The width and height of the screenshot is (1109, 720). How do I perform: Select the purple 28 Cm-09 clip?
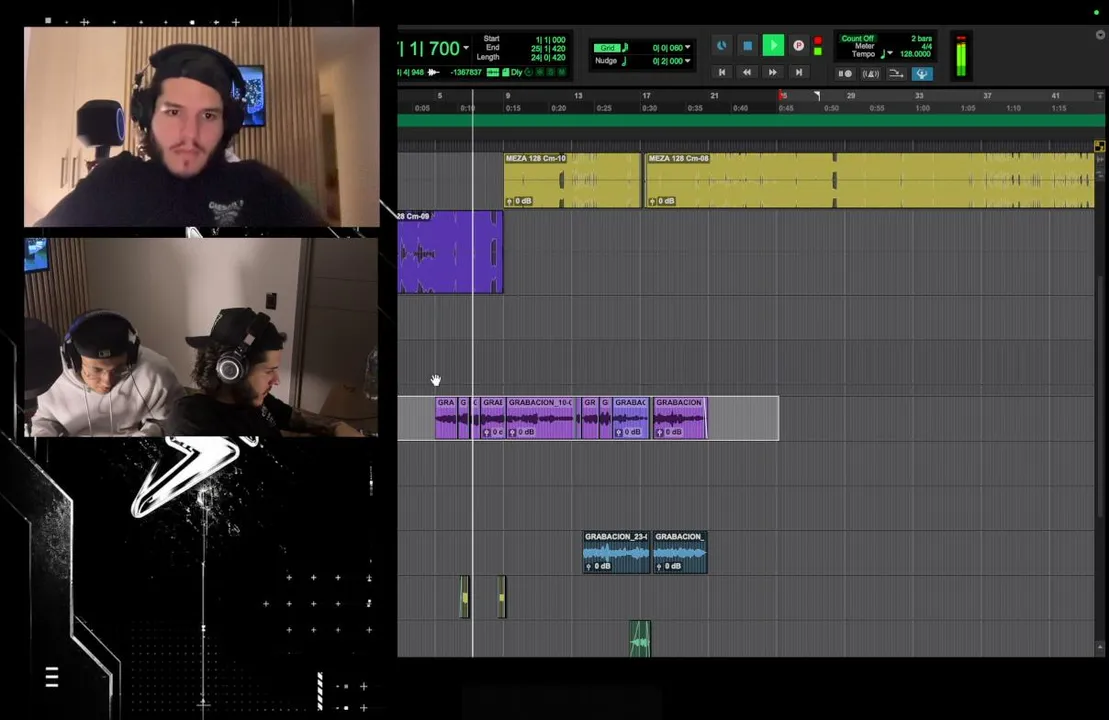(451, 252)
